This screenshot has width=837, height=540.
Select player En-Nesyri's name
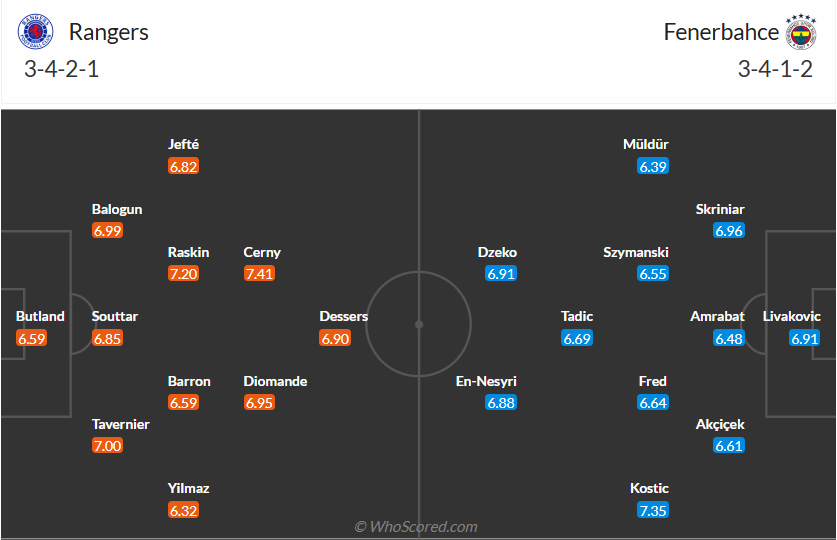(x=487, y=381)
